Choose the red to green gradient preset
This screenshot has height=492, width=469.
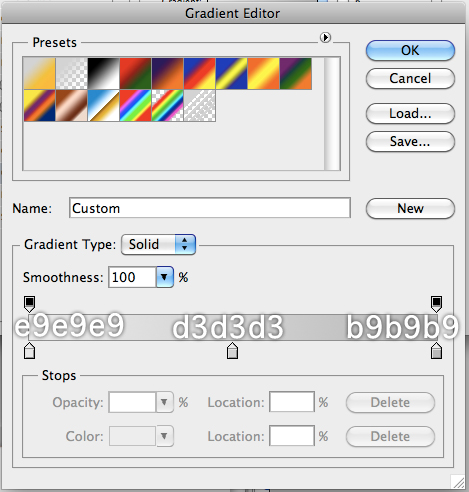136,73
